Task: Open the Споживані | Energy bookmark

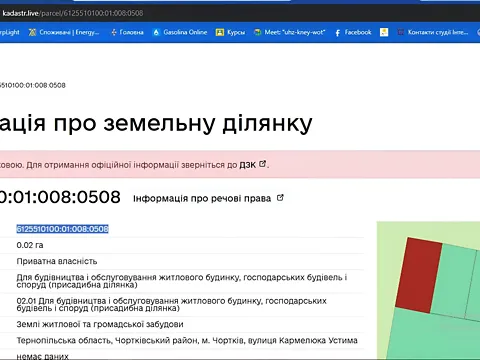Action: 64,32
